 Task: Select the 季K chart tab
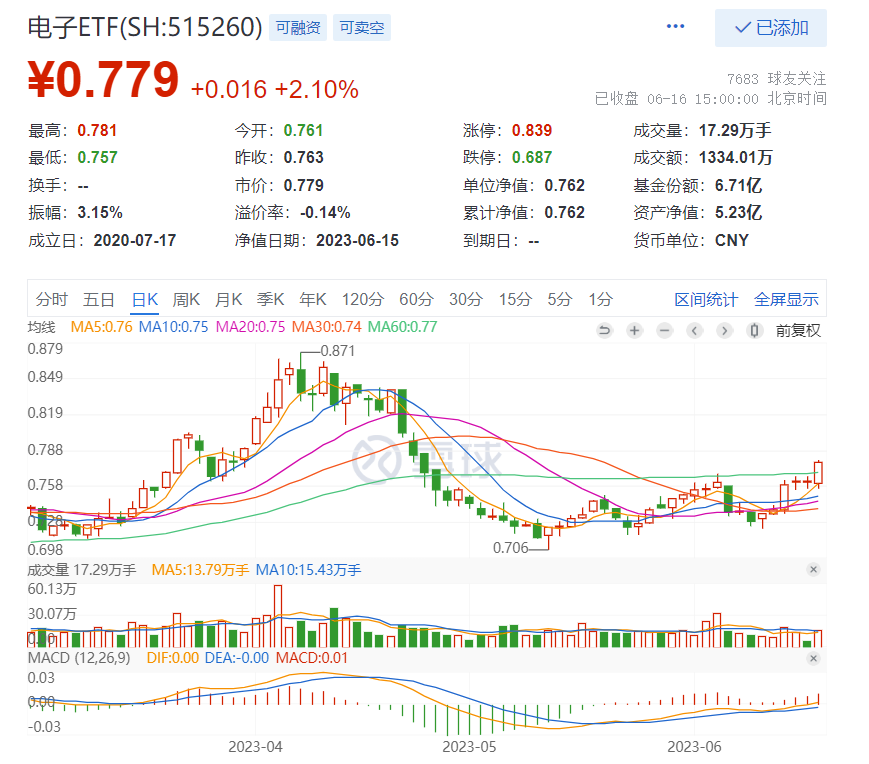[x=270, y=300]
